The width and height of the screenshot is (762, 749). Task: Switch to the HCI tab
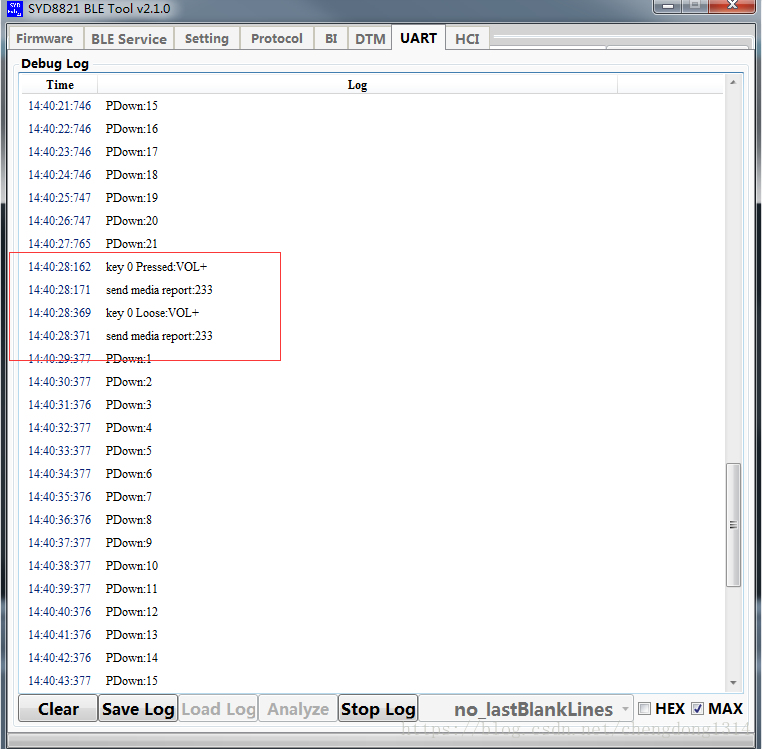point(467,39)
